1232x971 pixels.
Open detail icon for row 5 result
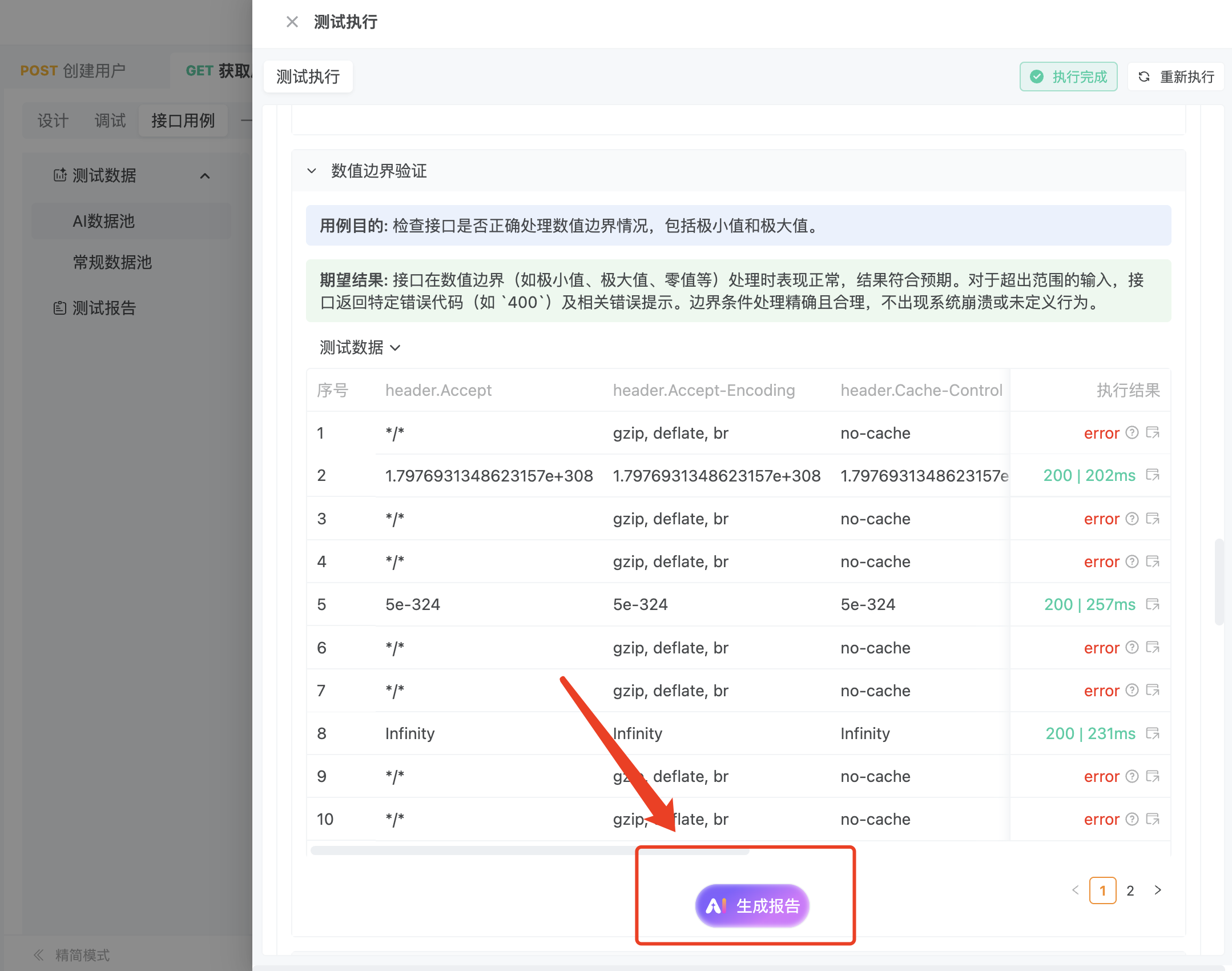1153,604
